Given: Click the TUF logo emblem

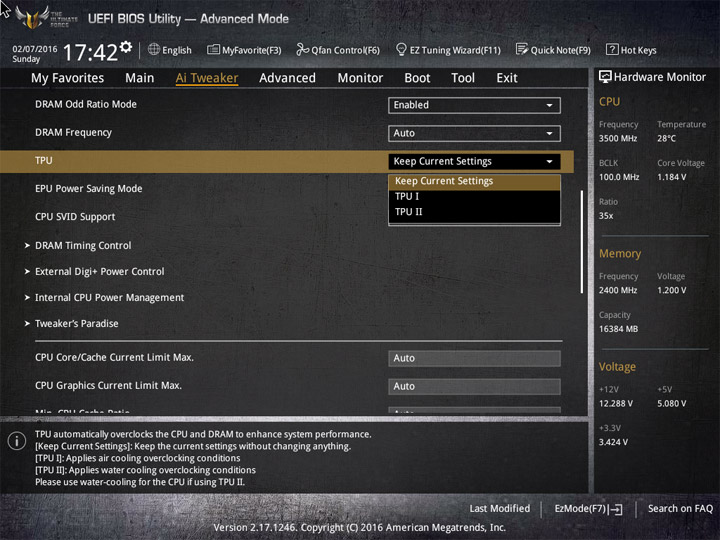Looking at the screenshot, I should click(x=32, y=17).
